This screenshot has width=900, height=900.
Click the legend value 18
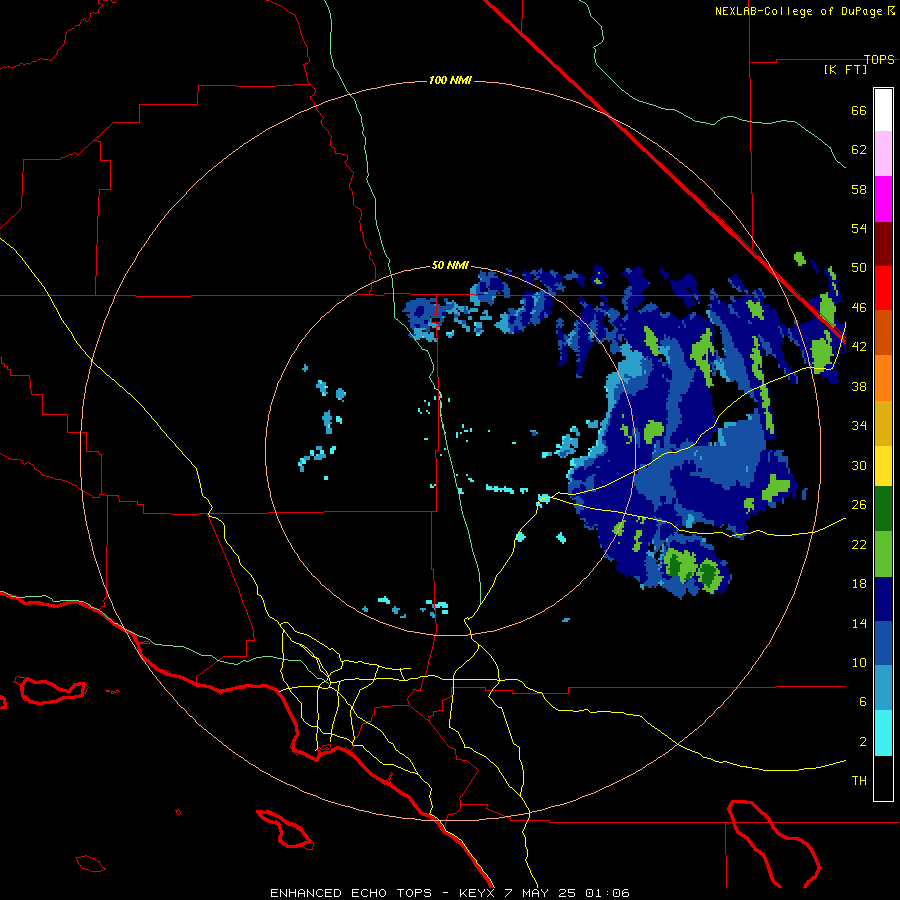(x=859, y=584)
